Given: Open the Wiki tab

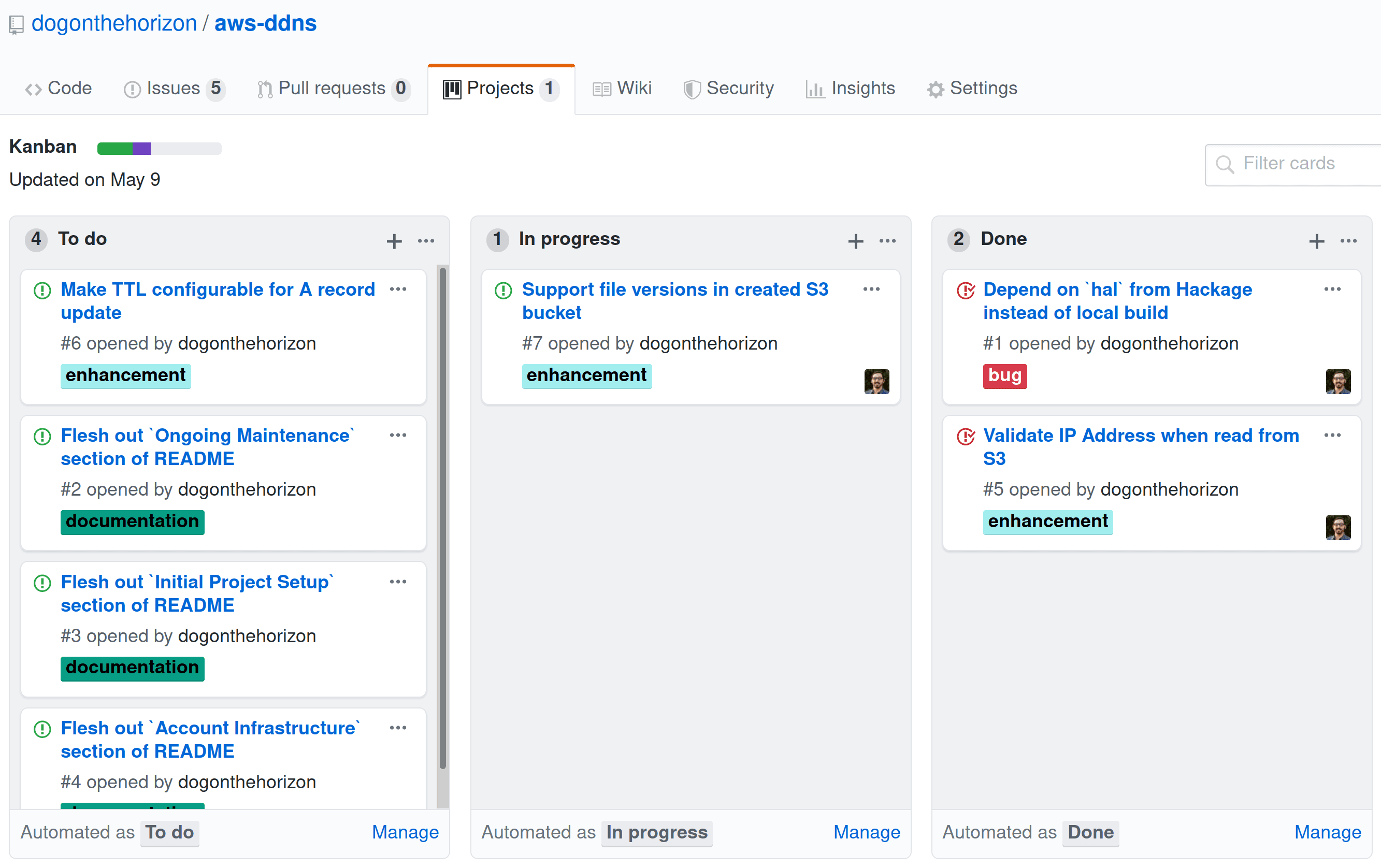Looking at the screenshot, I should tap(622, 88).
